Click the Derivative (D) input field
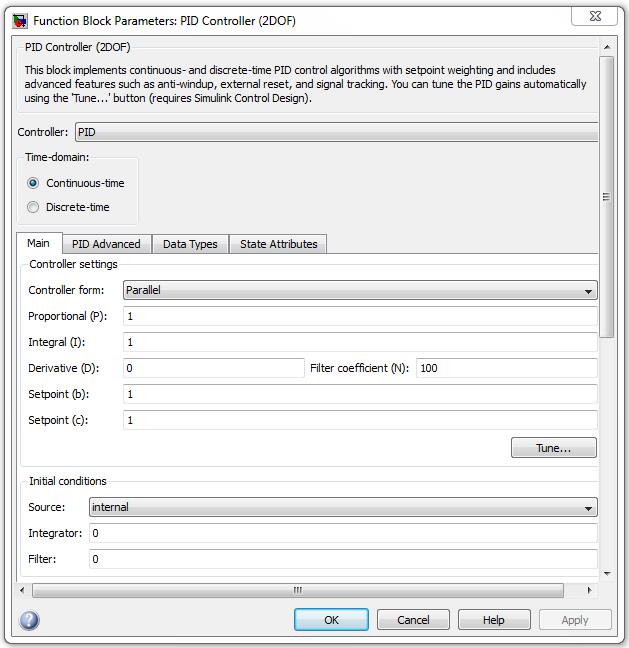The width and height of the screenshot is (629, 648). click(214, 368)
